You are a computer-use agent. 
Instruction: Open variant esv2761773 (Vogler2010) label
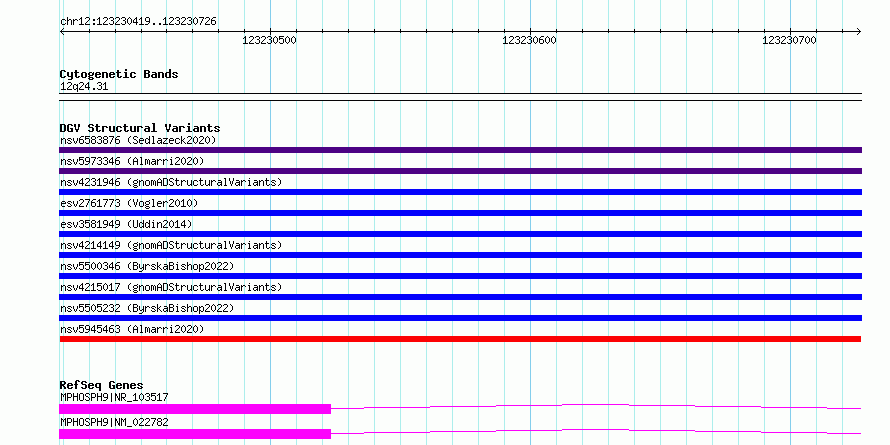coord(129,203)
